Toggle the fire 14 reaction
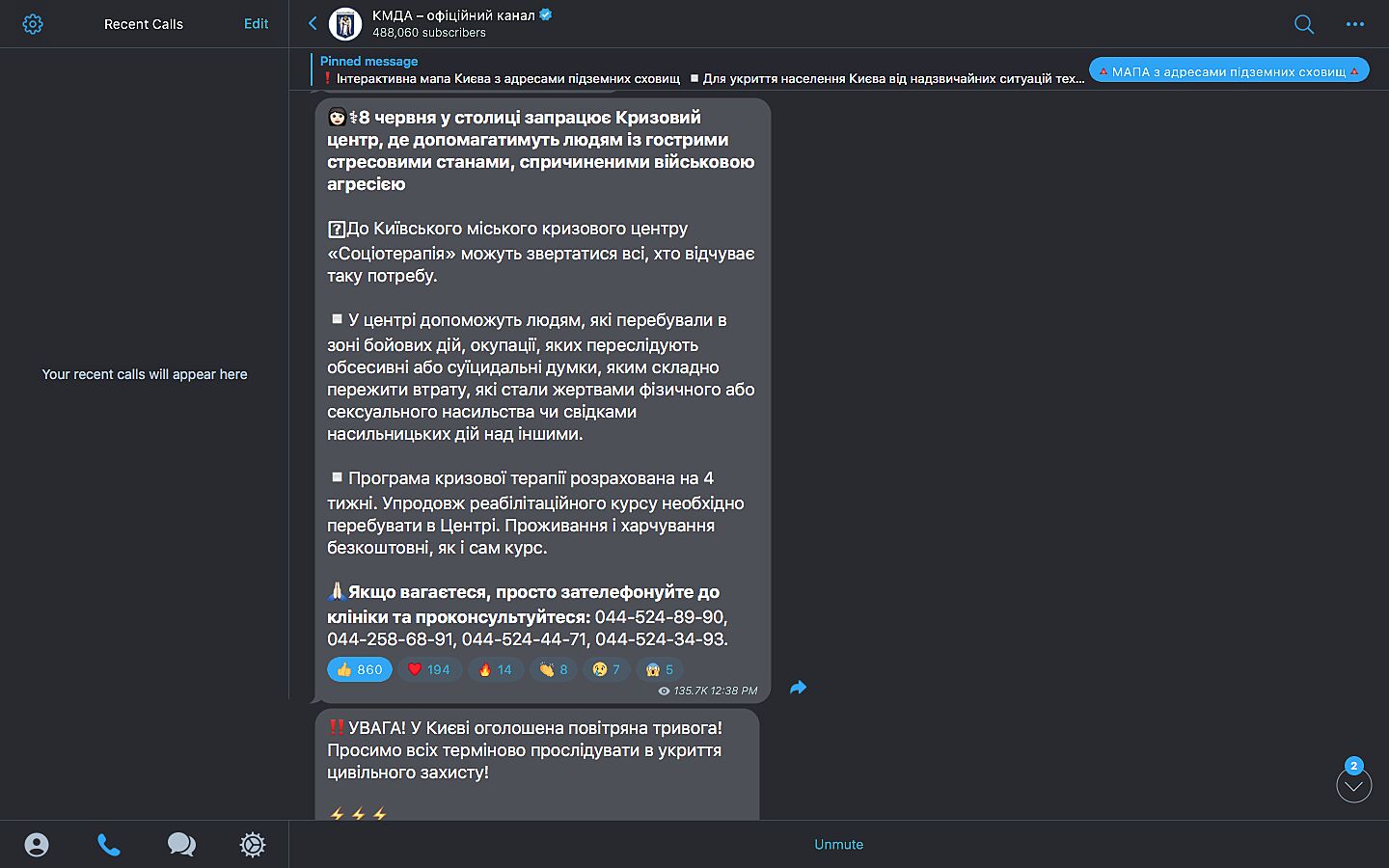This screenshot has width=1389, height=868. point(496,669)
